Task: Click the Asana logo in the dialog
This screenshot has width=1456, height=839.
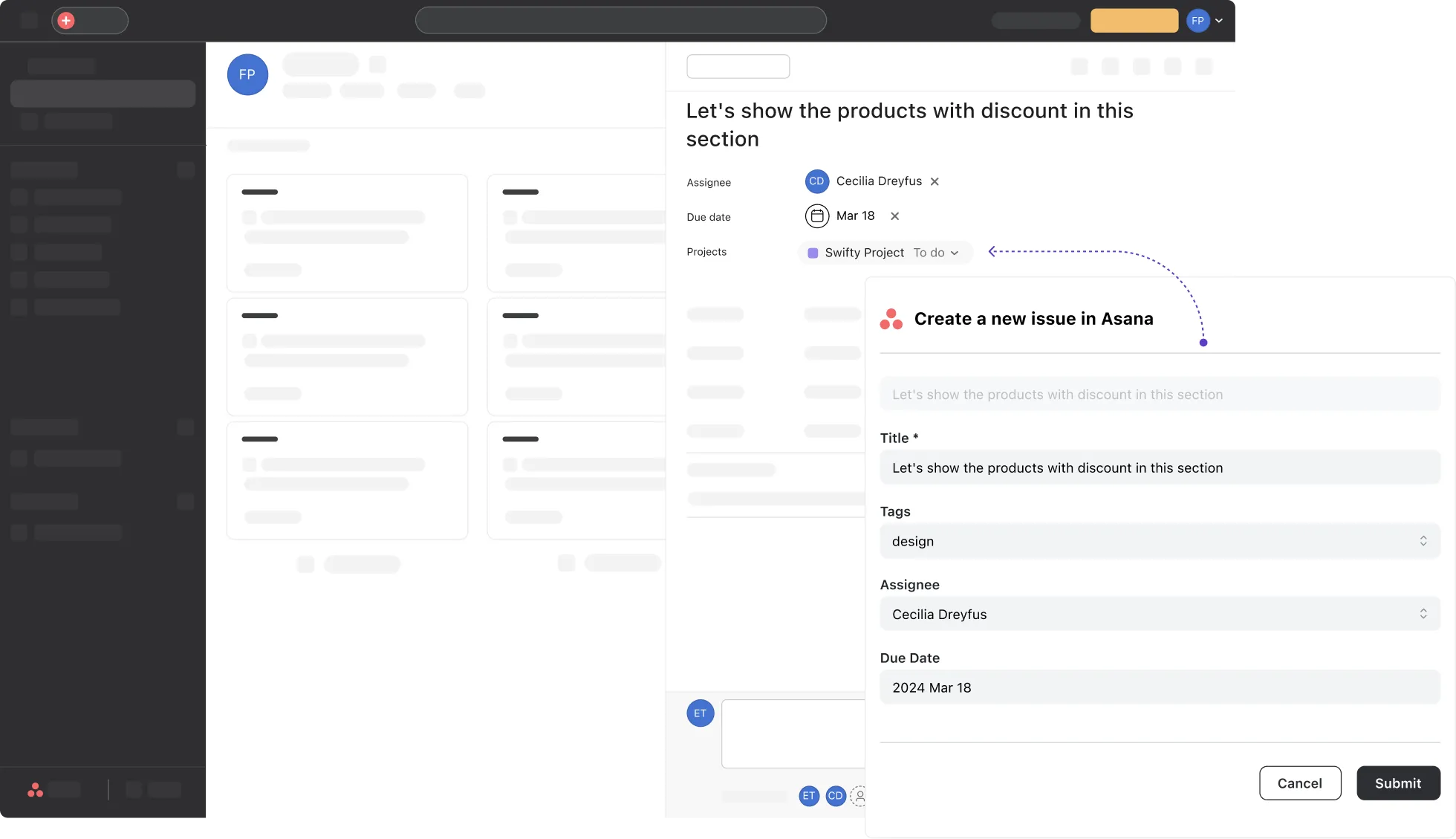Action: click(x=891, y=318)
